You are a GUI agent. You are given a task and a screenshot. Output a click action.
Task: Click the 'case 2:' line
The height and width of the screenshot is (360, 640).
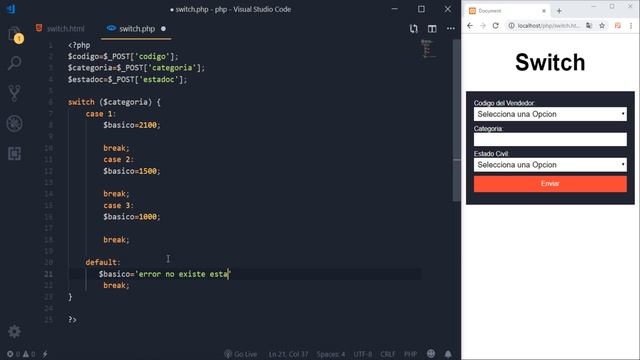(x=118, y=159)
